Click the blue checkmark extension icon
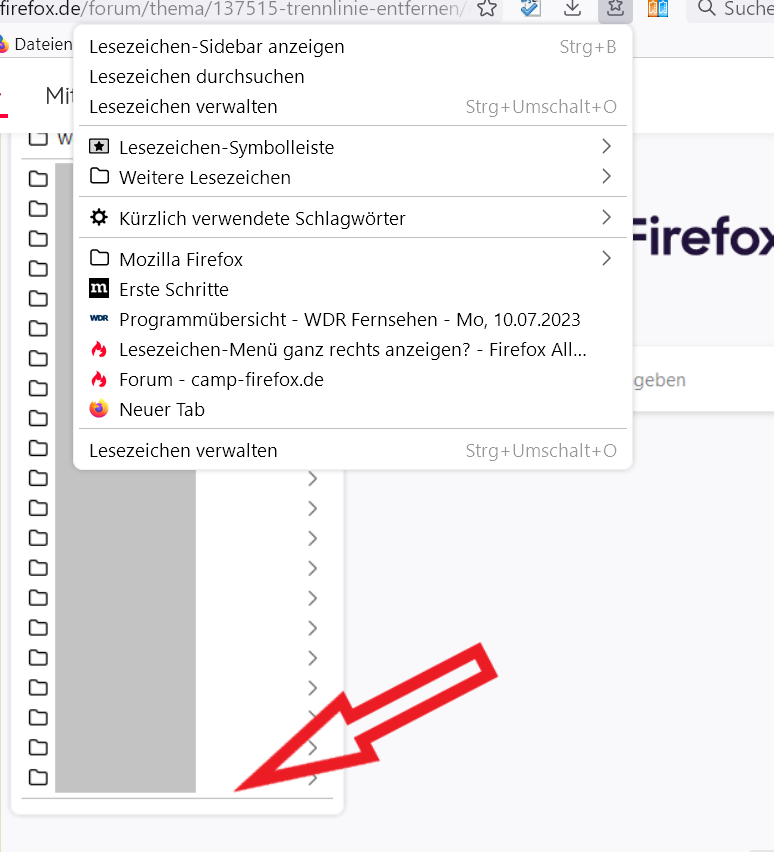Viewport: 774px width, 852px height. pos(530,8)
